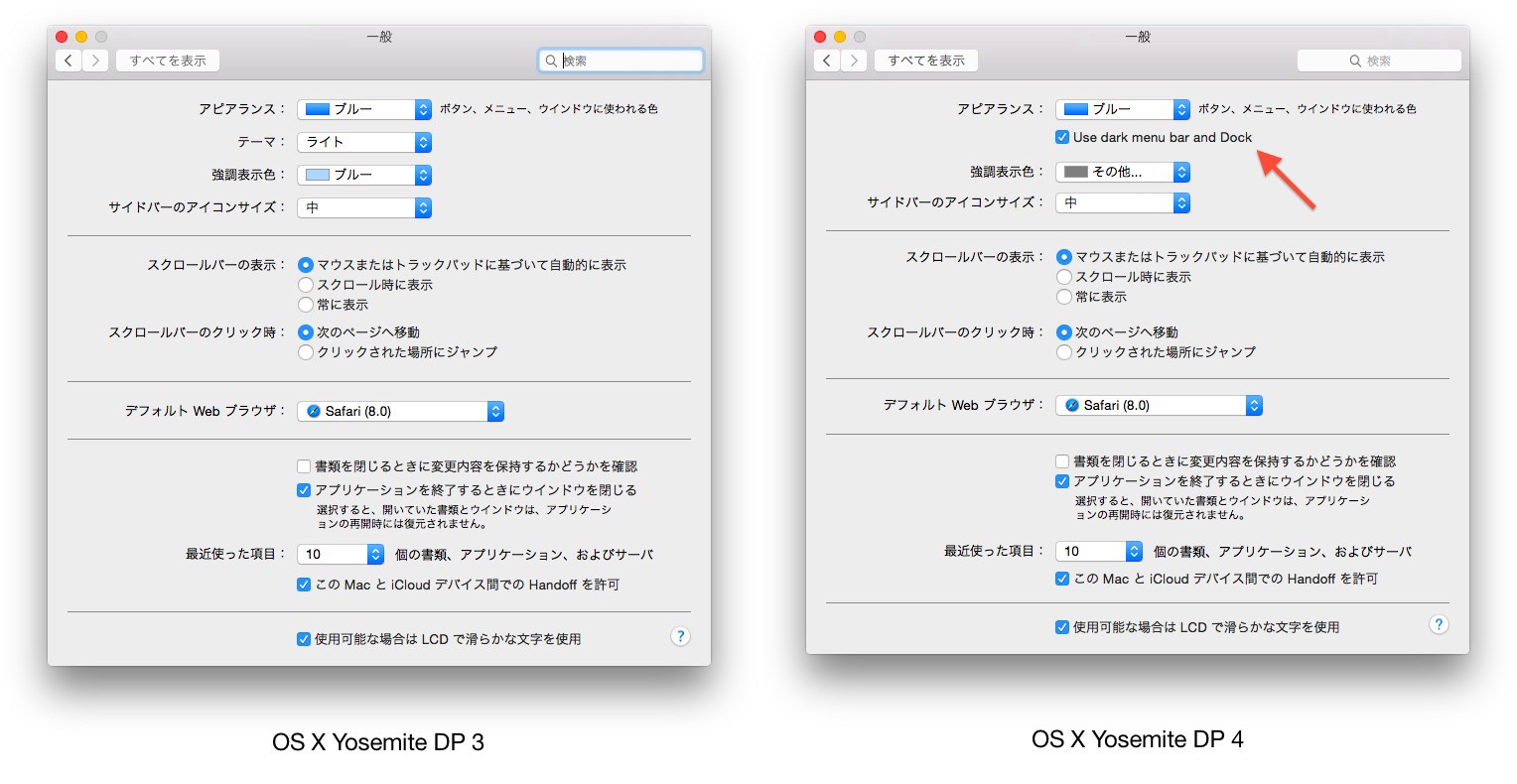Click すべてを表示 in the DP 4 window

point(926,61)
